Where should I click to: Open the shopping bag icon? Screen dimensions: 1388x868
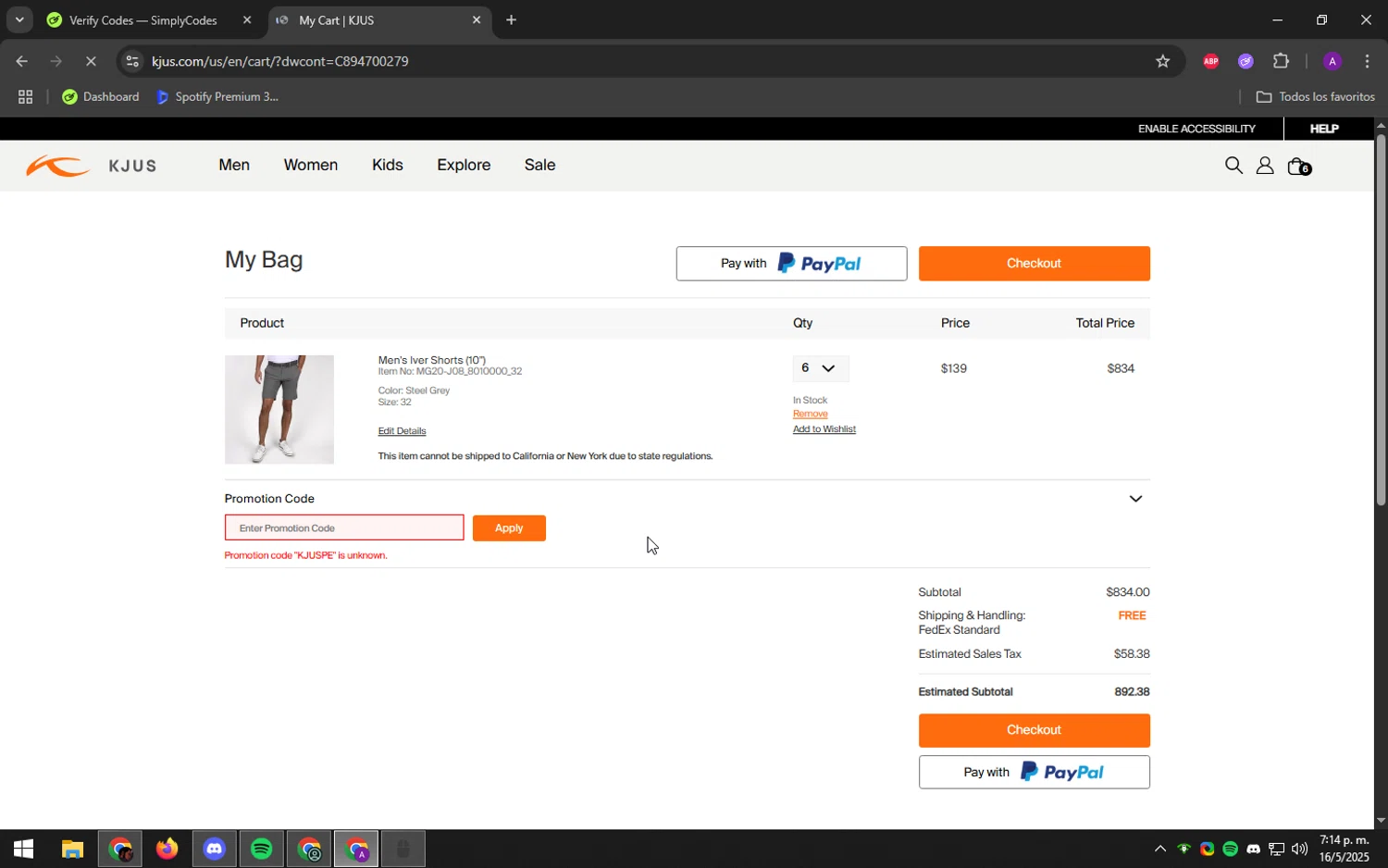[1299, 167]
